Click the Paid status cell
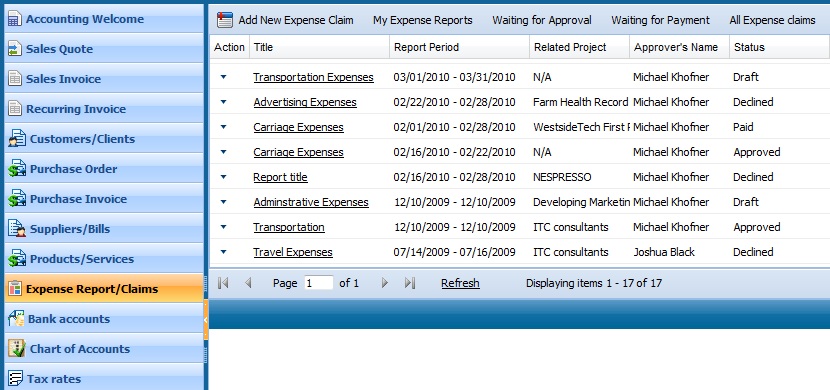Screen dimensions: 830x390 pos(743,127)
